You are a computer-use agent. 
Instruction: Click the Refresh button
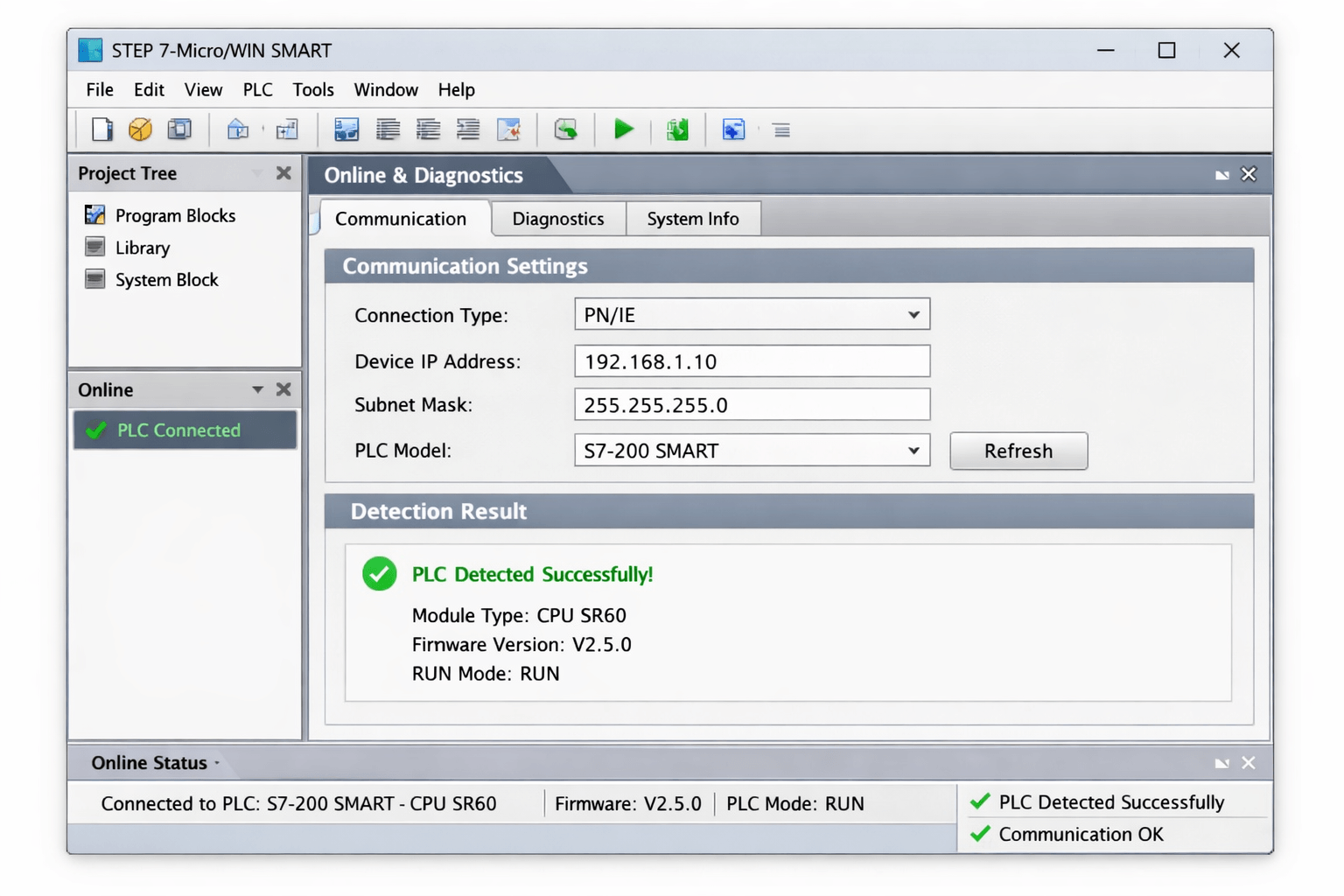(1018, 451)
